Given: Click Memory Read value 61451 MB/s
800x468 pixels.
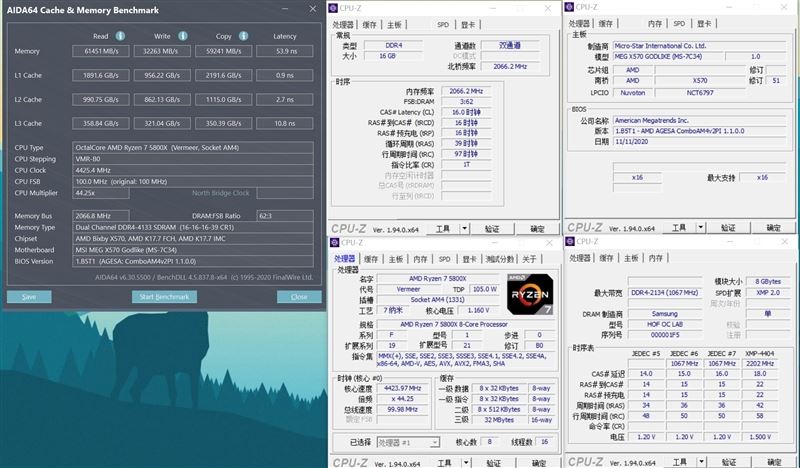Looking at the screenshot, I should point(101,51).
